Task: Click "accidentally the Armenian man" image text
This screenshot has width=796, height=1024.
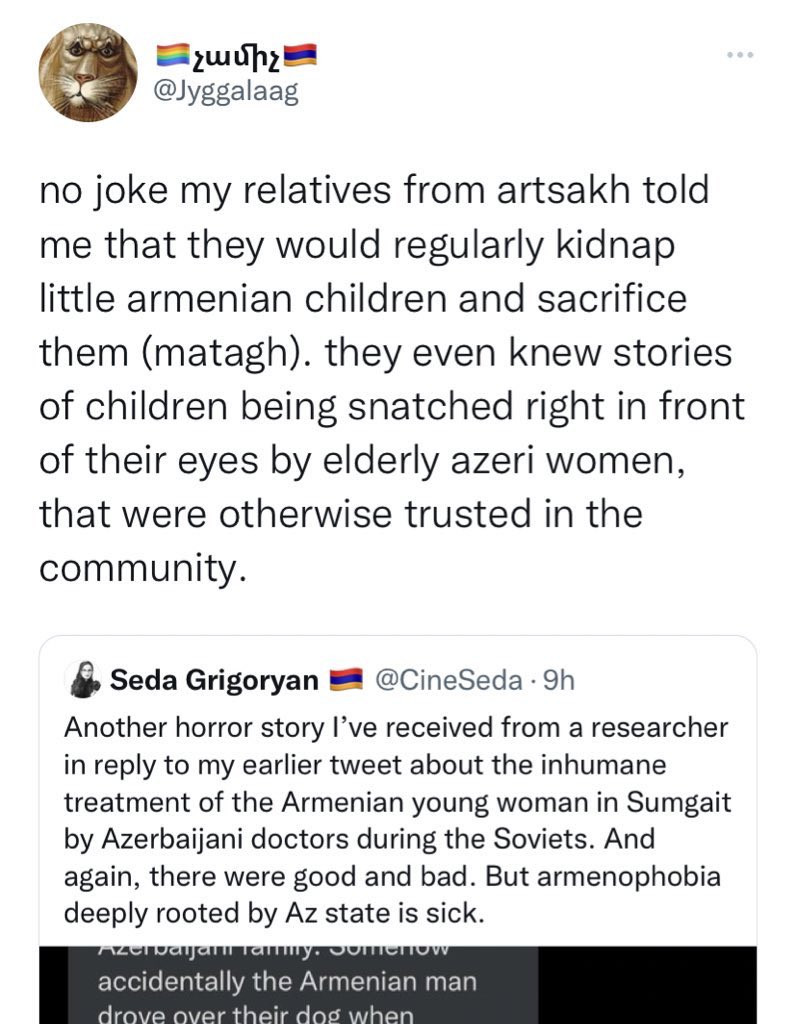Action: (x=286, y=982)
